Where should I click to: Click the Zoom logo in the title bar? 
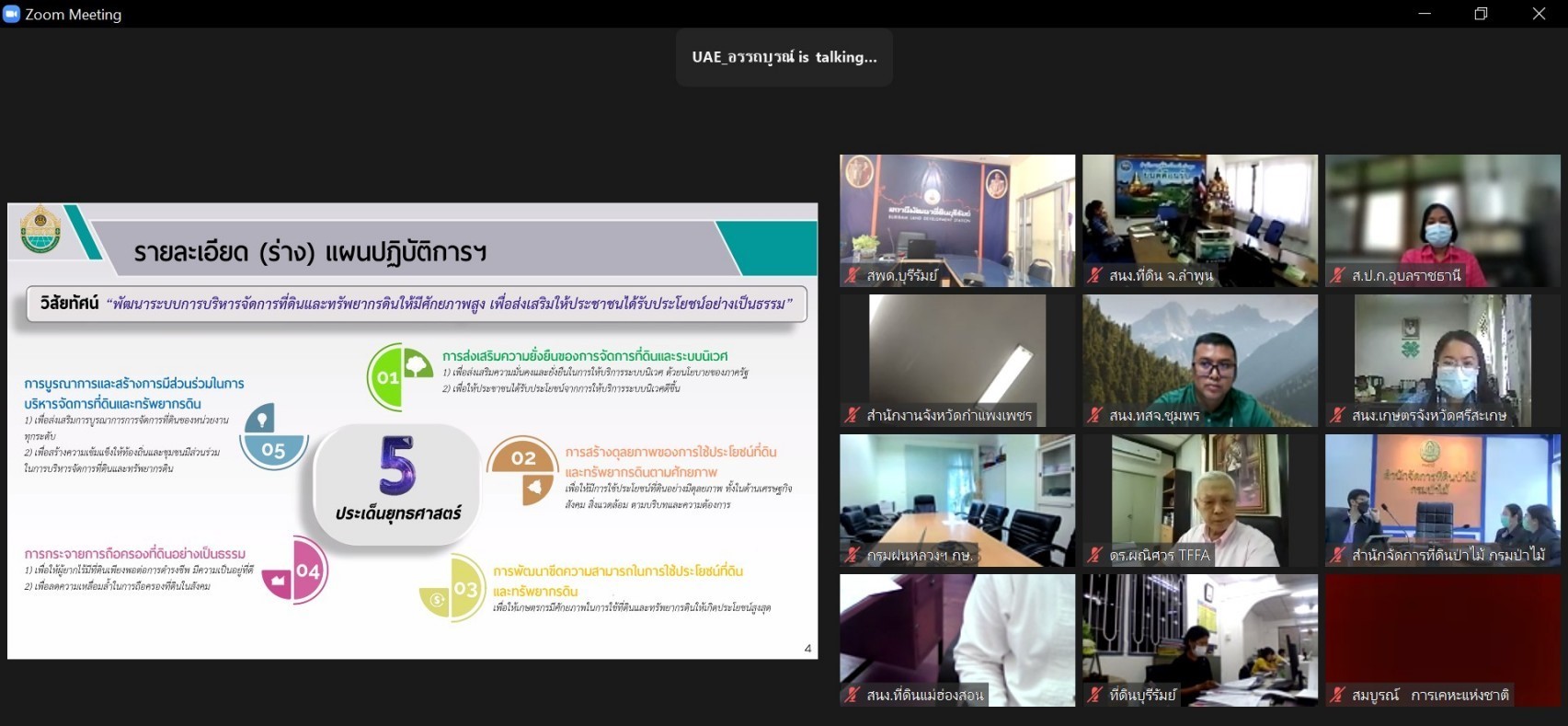[x=11, y=14]
